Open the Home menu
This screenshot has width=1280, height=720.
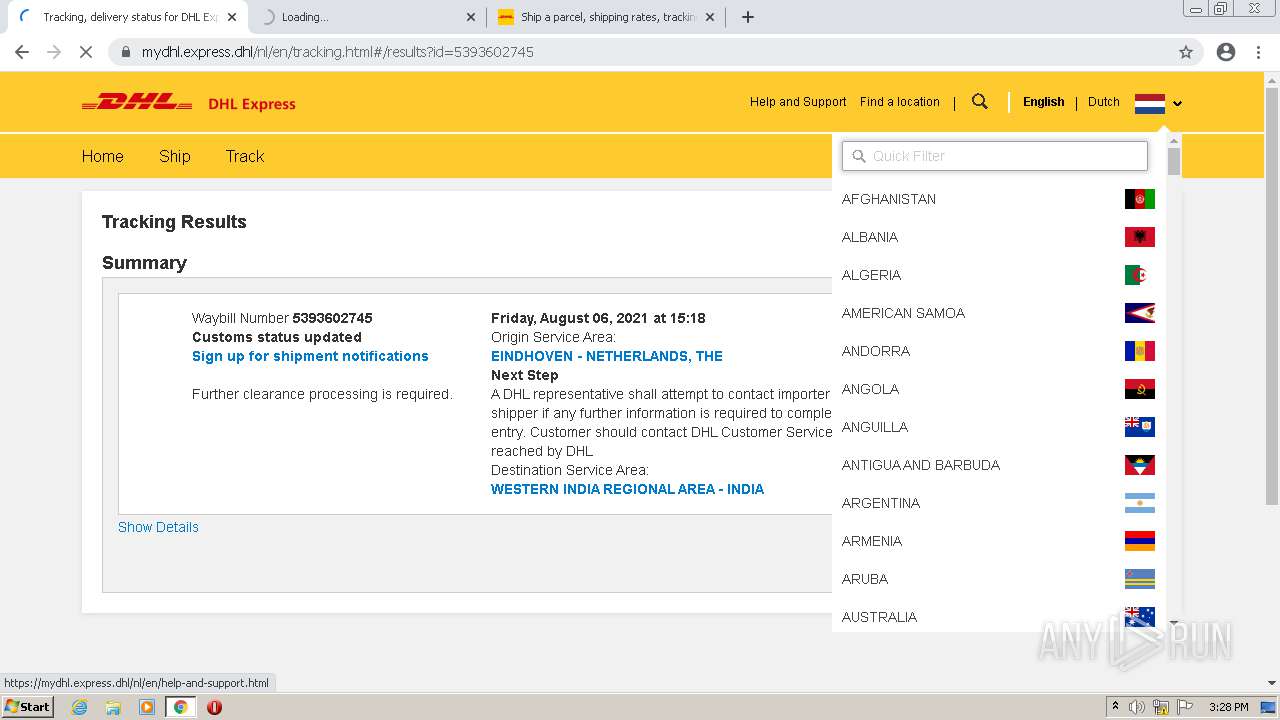point(103,156)
